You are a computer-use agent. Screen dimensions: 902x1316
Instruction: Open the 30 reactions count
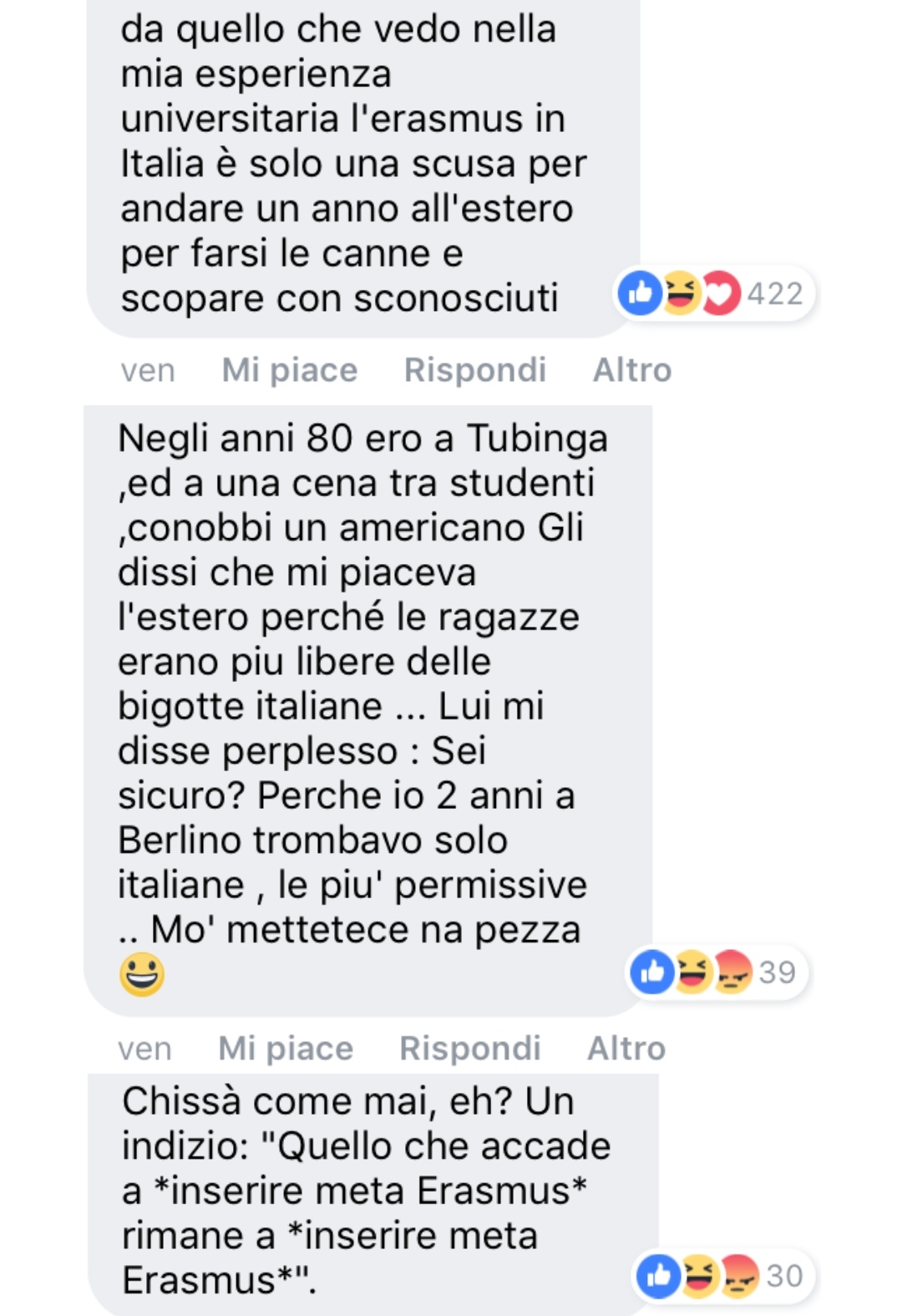point(784,1276)
